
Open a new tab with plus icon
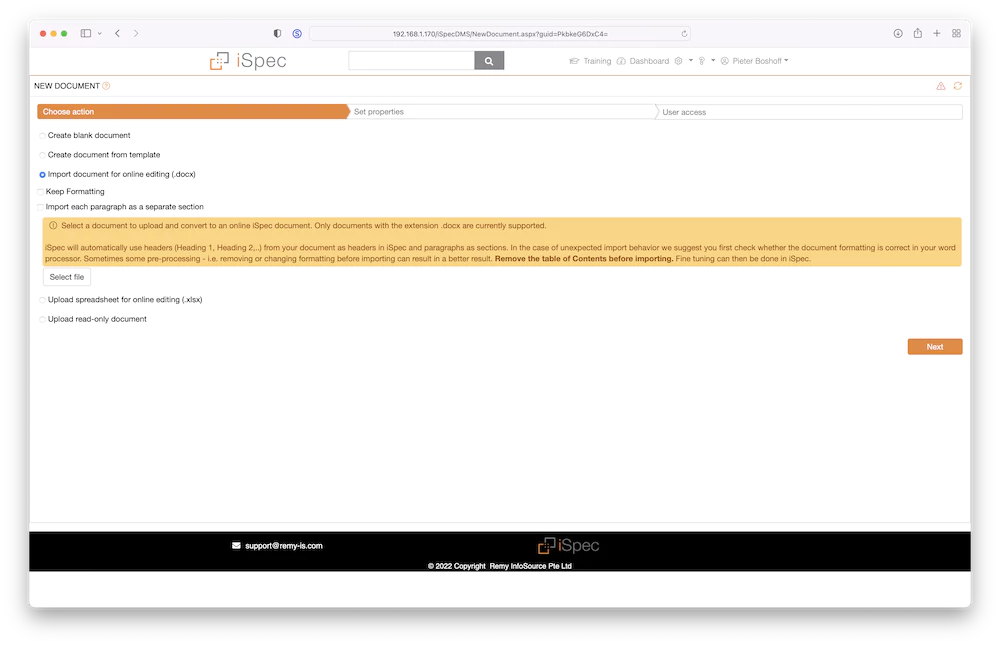(x=937, y=33)
